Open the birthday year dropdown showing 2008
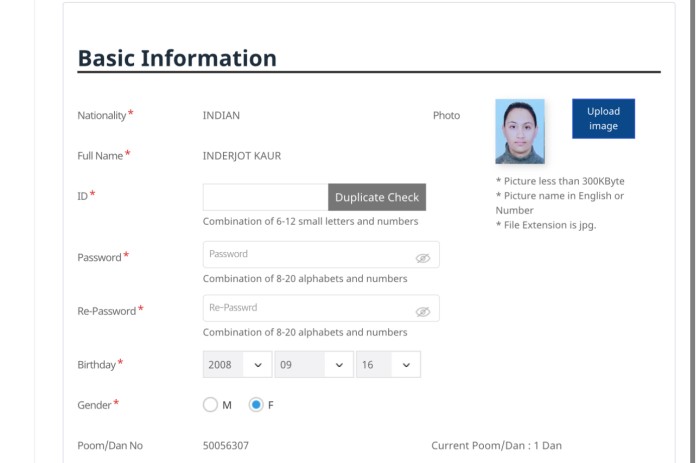 click(237, 365)
